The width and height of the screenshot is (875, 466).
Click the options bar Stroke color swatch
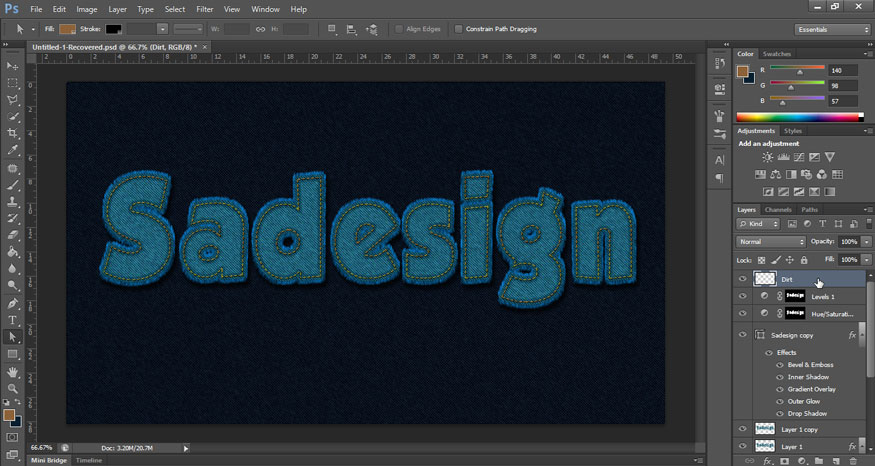[113, 29]
